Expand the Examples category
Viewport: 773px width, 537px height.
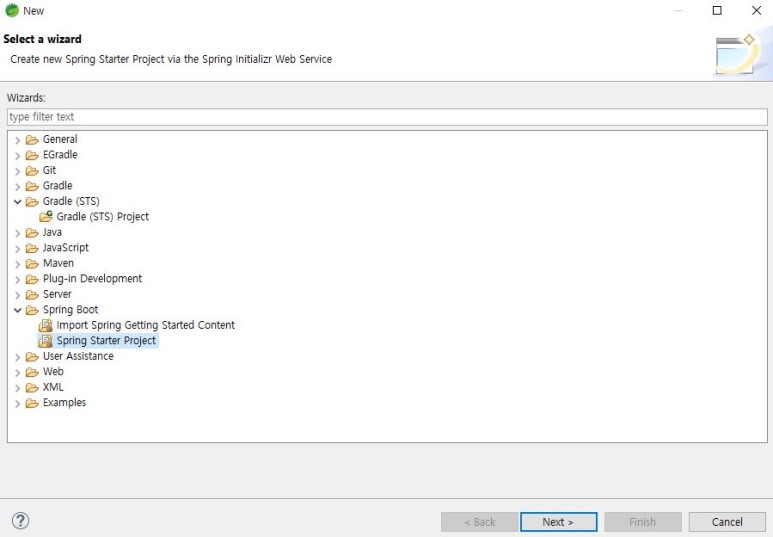tap(17, 403)
